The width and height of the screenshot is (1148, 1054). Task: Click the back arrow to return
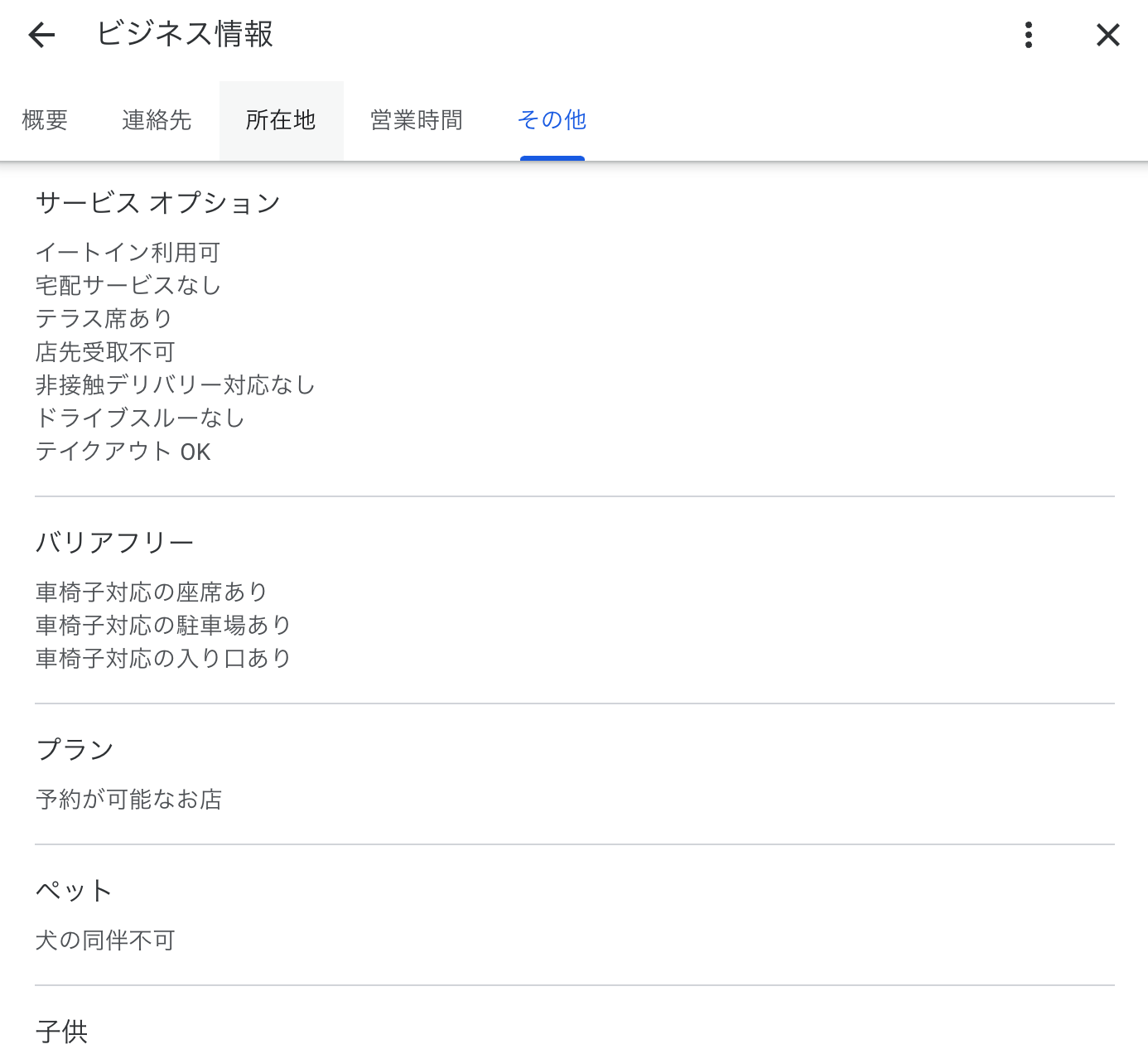41,35
